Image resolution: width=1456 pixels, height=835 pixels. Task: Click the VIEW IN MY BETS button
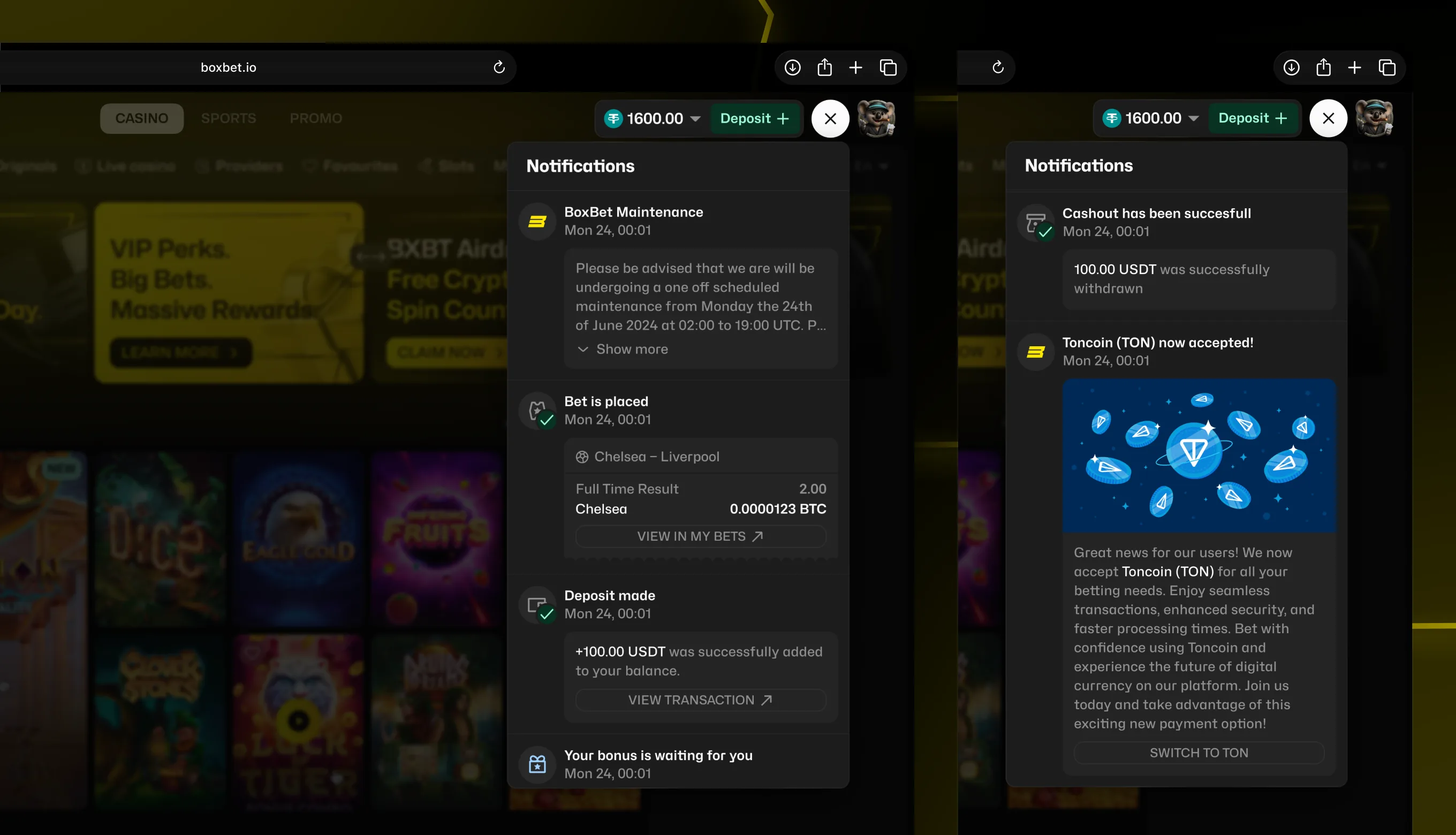(700, 536)
